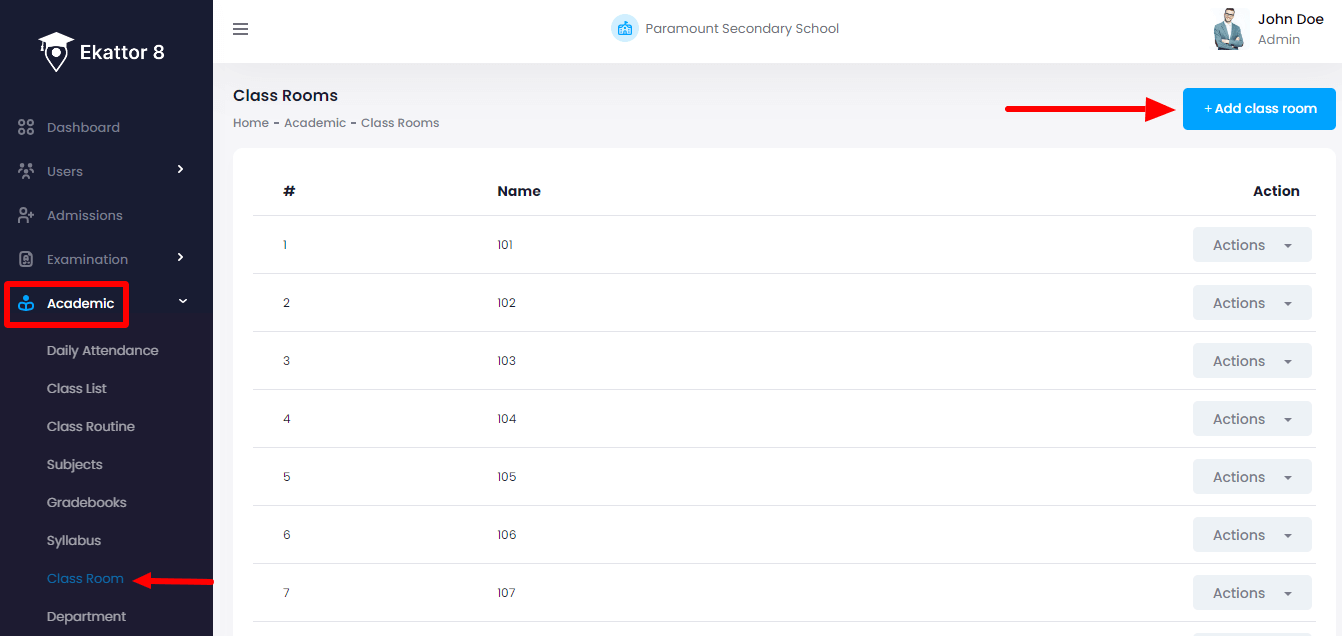This screenshot has width=1342, height=636.
Task: Expand the Users submenu chevron
Action: (180, 170)
